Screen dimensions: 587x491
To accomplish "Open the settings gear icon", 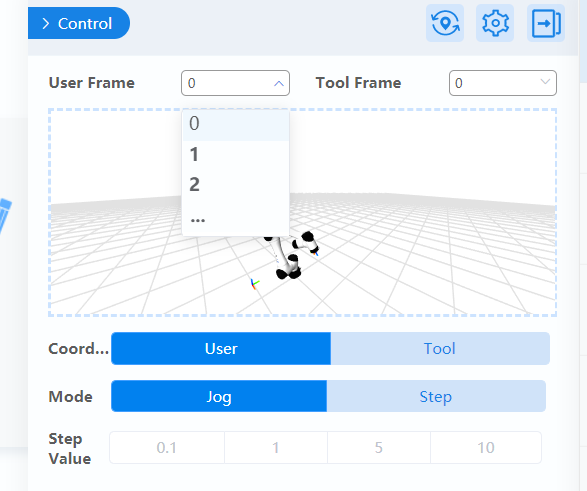I will 495,23.
